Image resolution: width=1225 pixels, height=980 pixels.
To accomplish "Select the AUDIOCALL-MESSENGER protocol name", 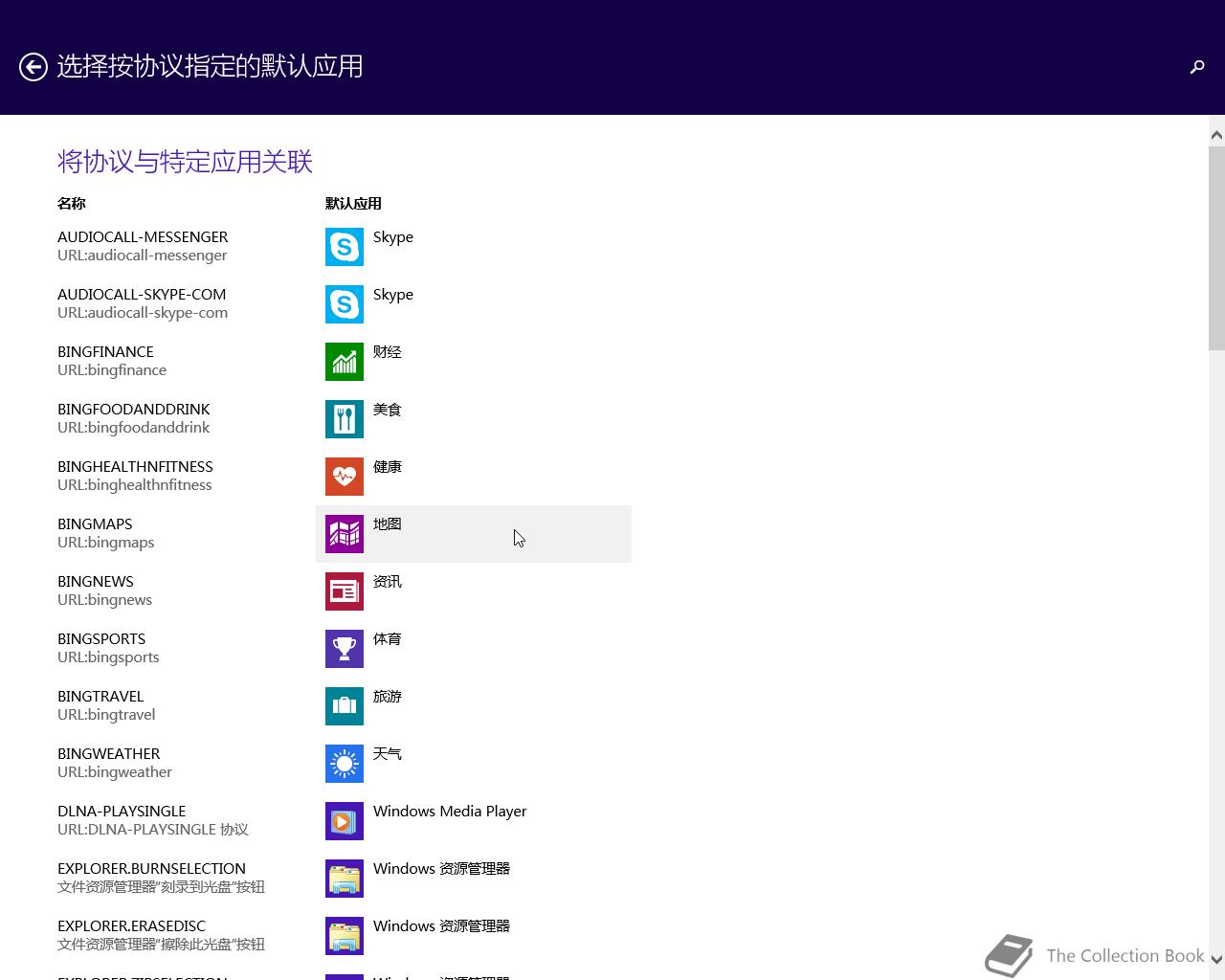I will (143, 237).
